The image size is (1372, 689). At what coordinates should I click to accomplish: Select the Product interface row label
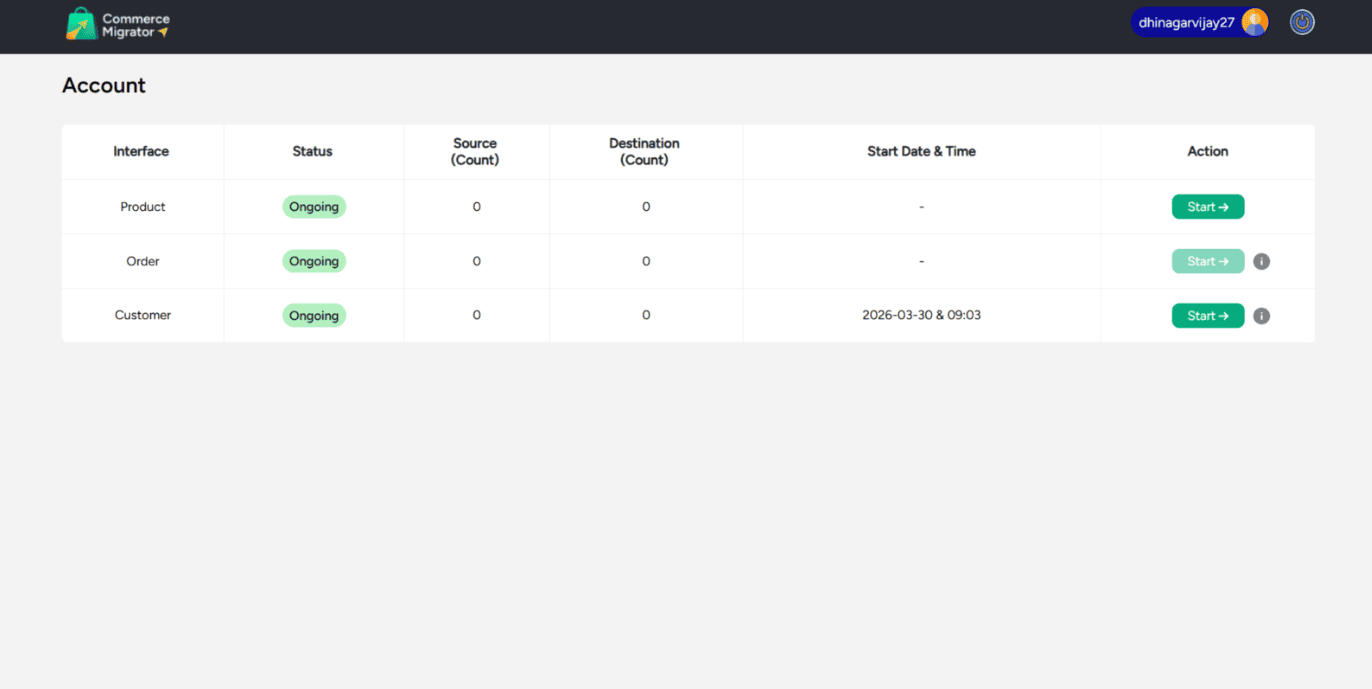tap(143, 207)
